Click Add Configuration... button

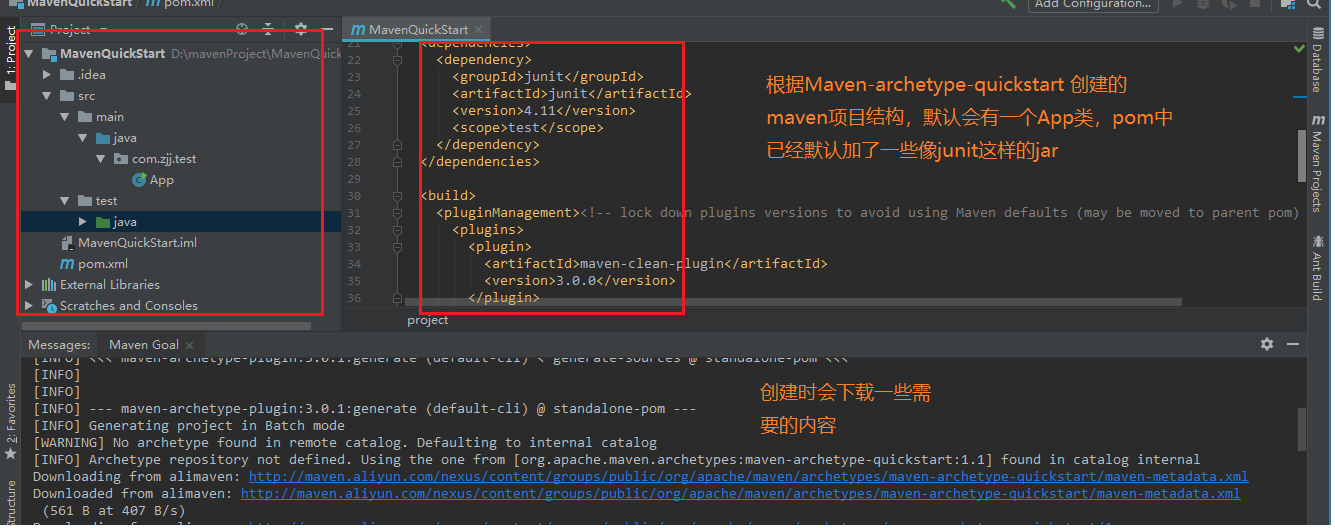point(1092,4)
